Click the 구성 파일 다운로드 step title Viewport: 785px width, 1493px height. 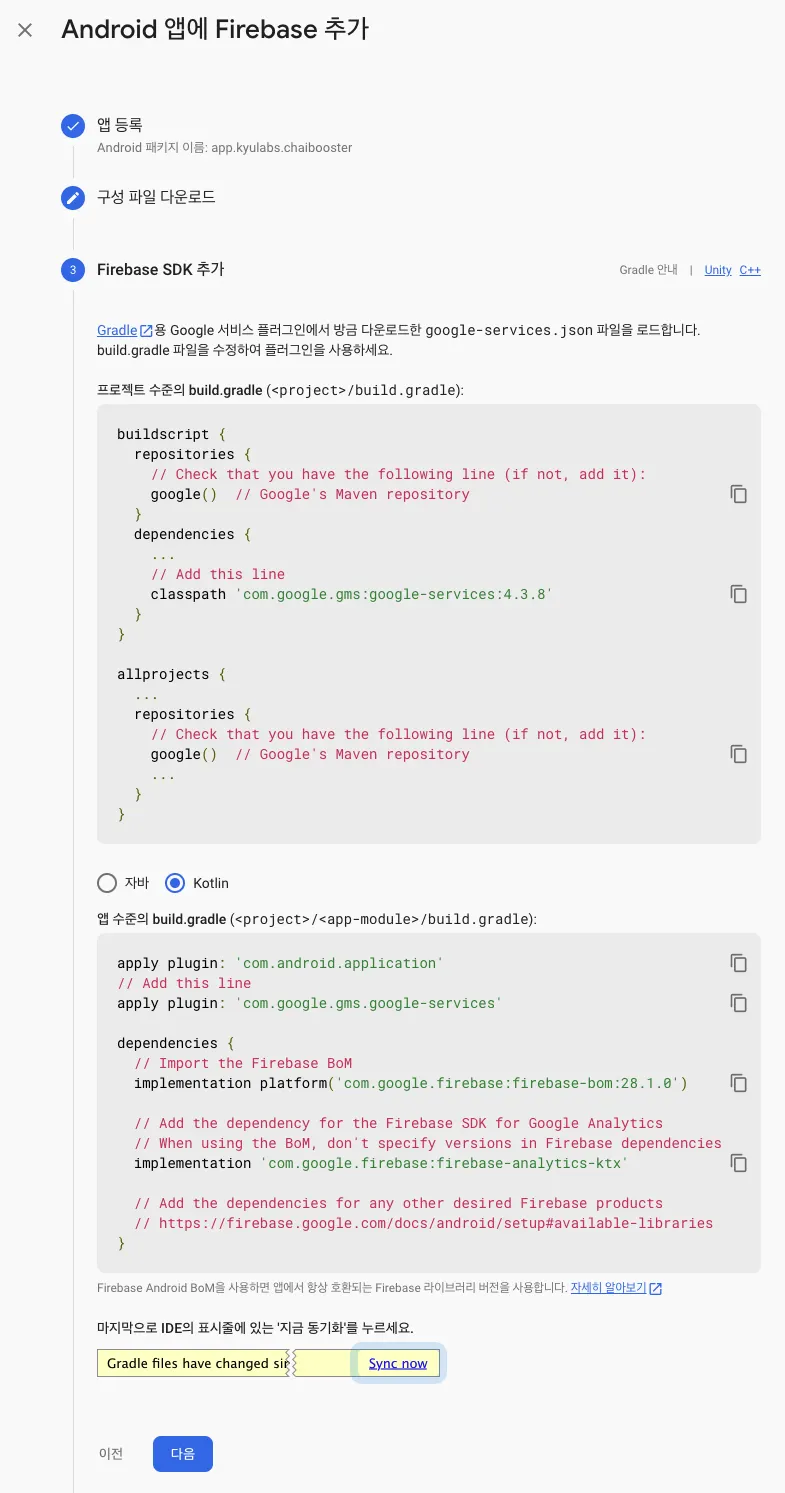(x=156, y=197)
